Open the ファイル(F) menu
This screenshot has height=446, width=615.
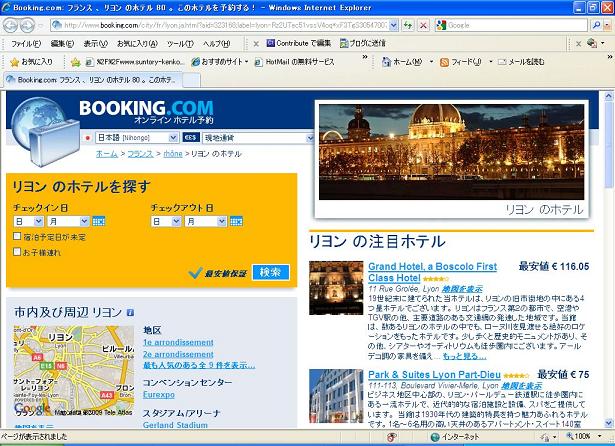[x=26, y=44]
